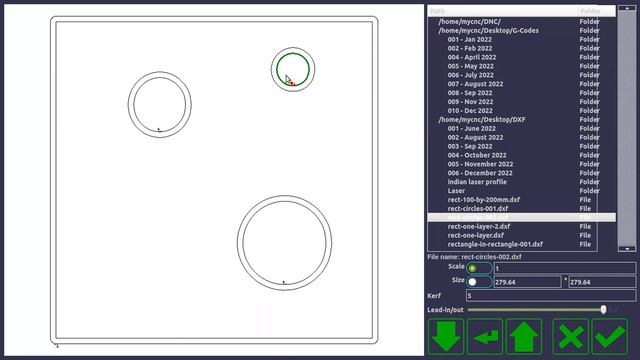Image resolution: width=640 pixels, height=360 pixels.
Task: Click the green X cancel button
Action: click(x=571, y=336)
